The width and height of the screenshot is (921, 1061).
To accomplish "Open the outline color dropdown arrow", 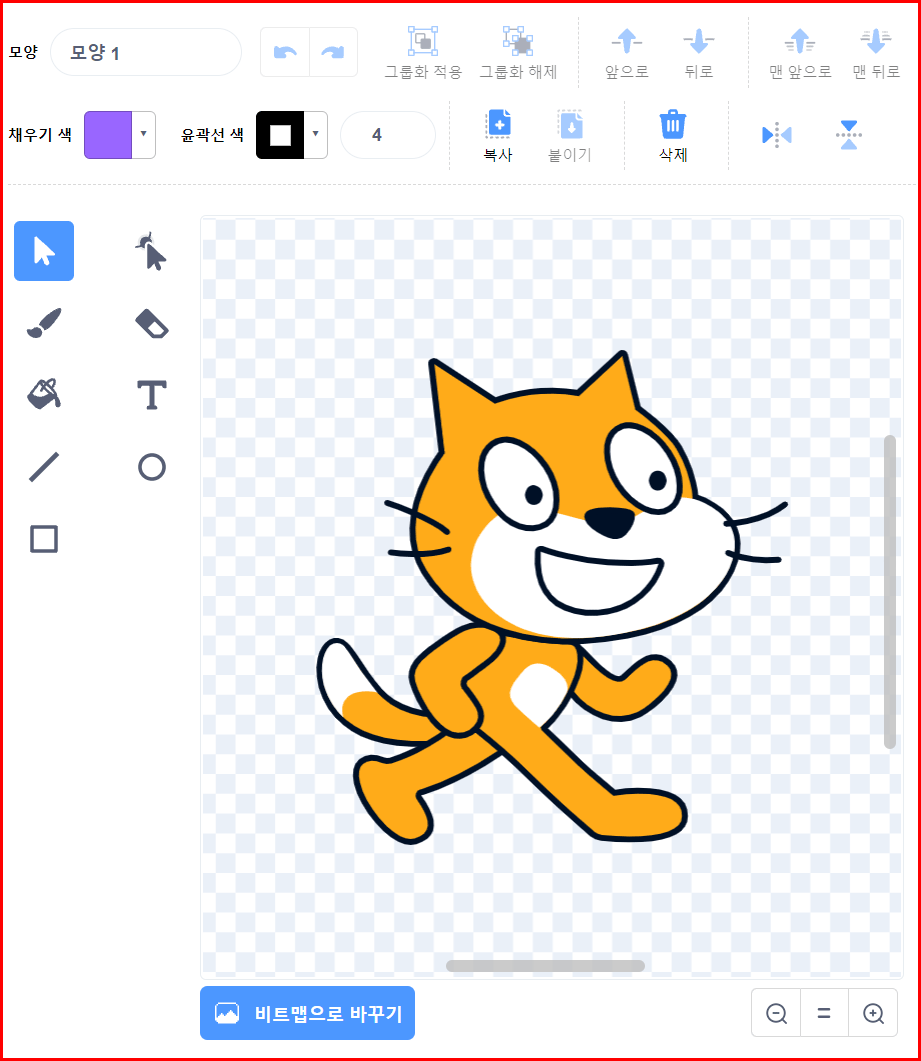I will pos(315,135).
